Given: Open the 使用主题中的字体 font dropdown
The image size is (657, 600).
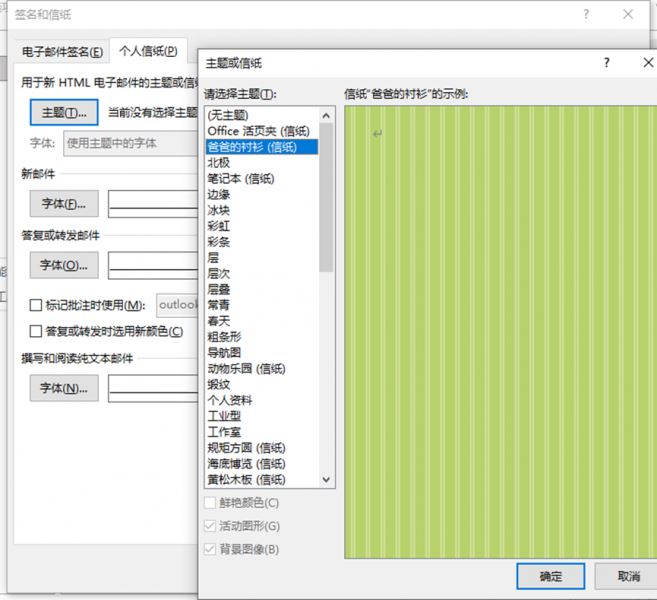Looking at the screenshot, I should [x=130, y=143].
